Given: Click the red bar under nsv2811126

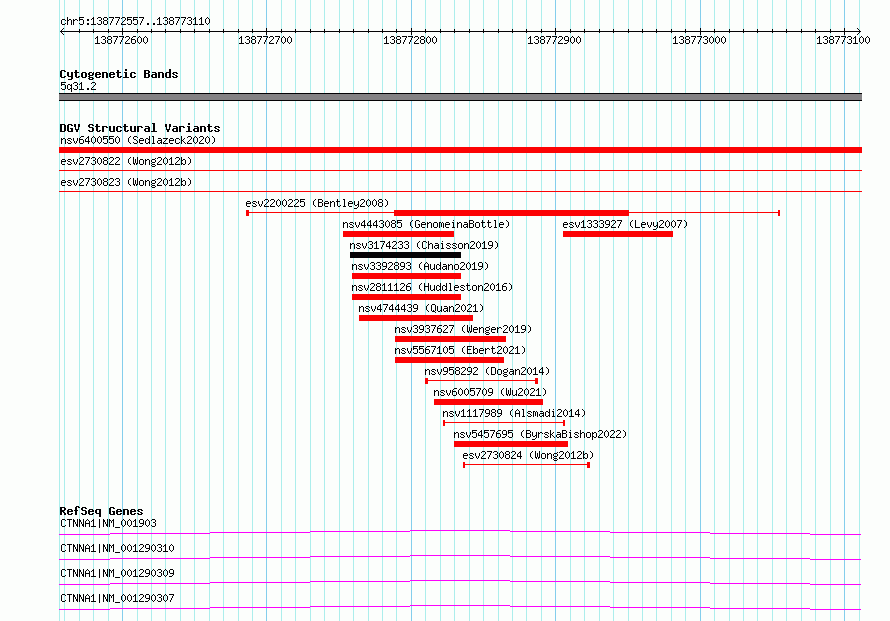Looking at the screenshot, I should click(x=406, y=297).
